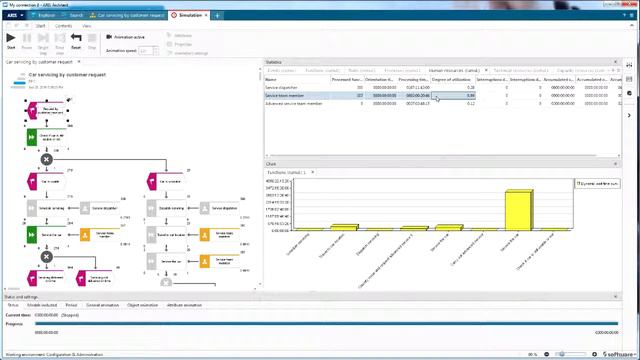Start the simulation with the Start button
Image resolution: width=640 pixels, height=360 pixels.
pyautogui.click(x=11, y=41)
